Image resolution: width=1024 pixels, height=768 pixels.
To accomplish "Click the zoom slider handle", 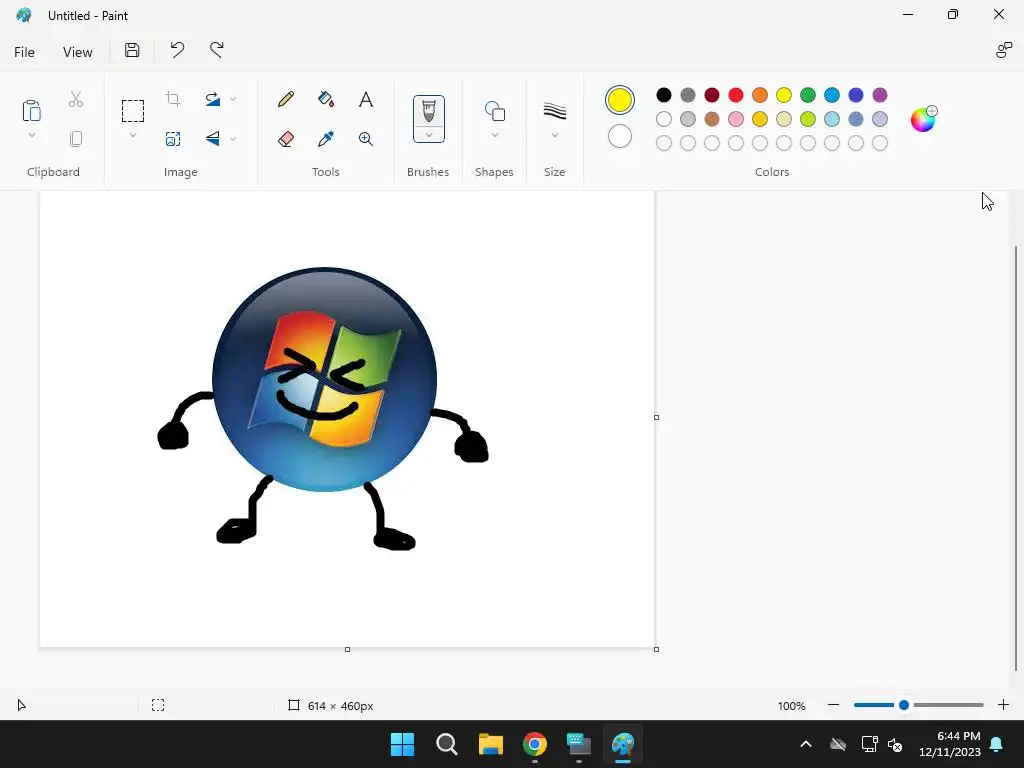I will pos(904,705).
